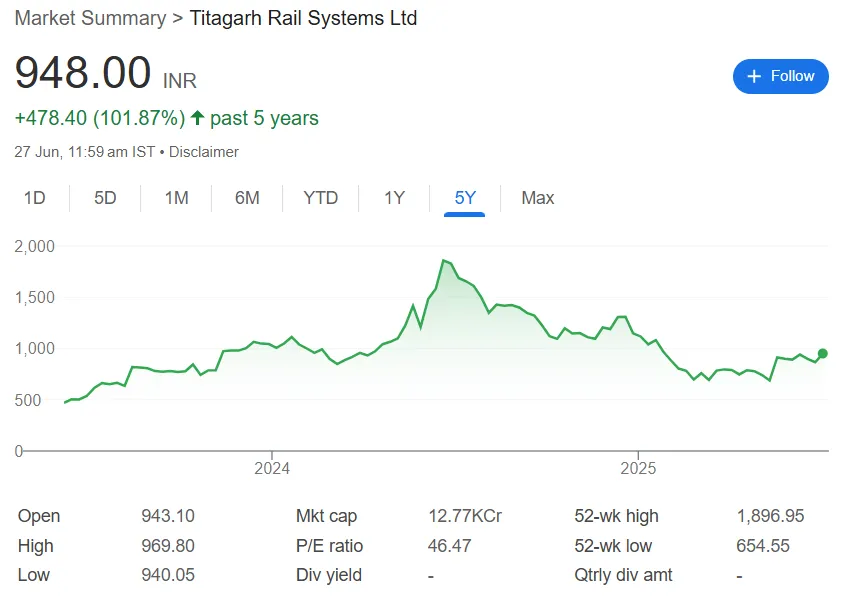Click the P/E ratio label
The height and width of the screenshot is (602, 867).
pyautogui.click(x=330, y=546)
